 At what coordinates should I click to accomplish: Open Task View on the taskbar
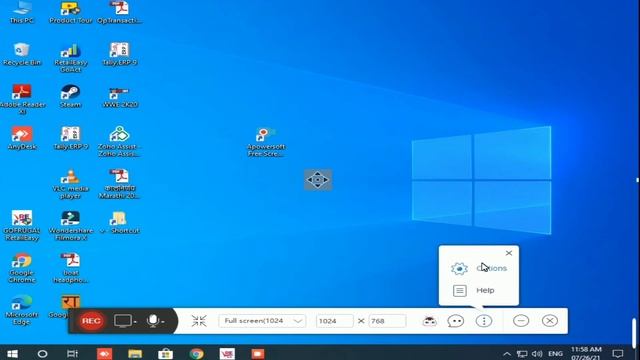pyautogui.click(x=72, y=353)
